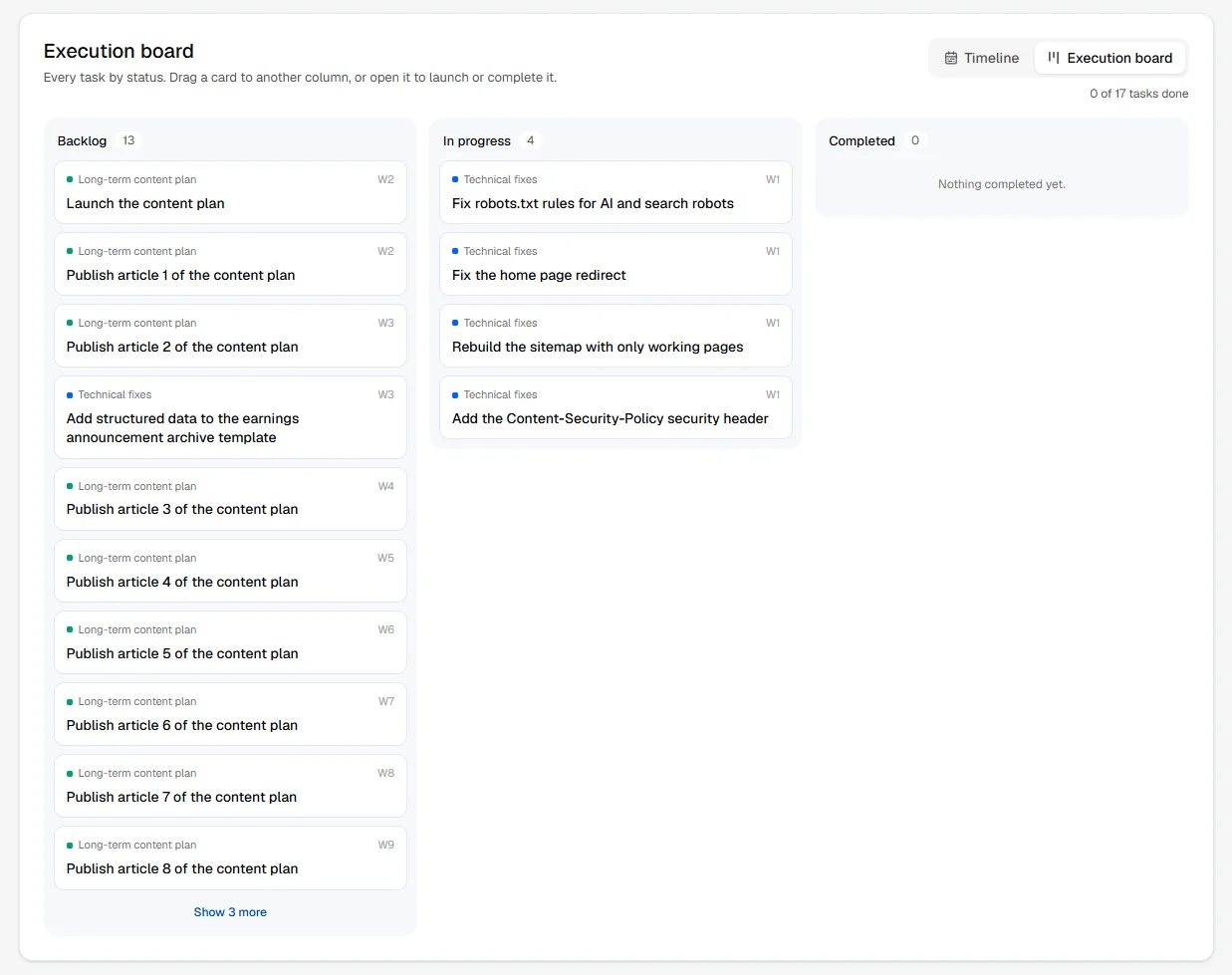The height and width of the screenshot is (975, 1232).
Task: Click the In progress count badge showing 4
Action: (x=530, y=140)
